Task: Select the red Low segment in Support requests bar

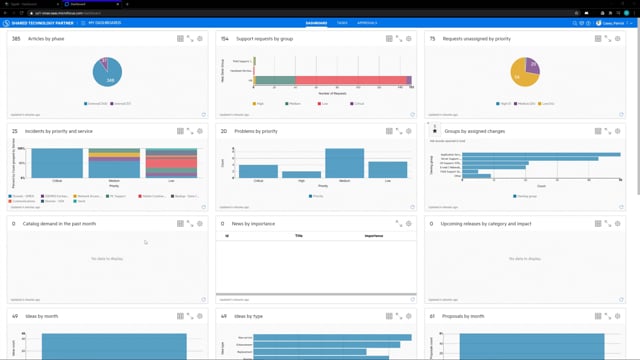Action: point(351,80)
